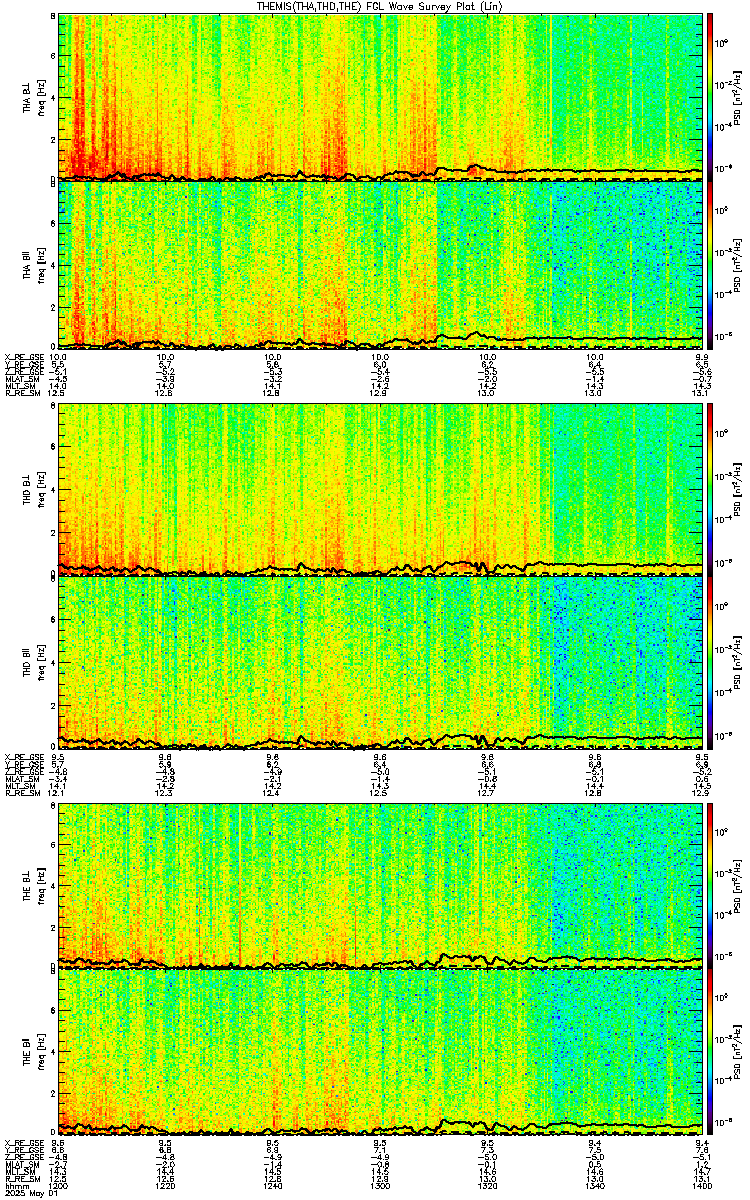
Task: Click the PSD unit label beside THD B-parallel
Action: [737, 662]
